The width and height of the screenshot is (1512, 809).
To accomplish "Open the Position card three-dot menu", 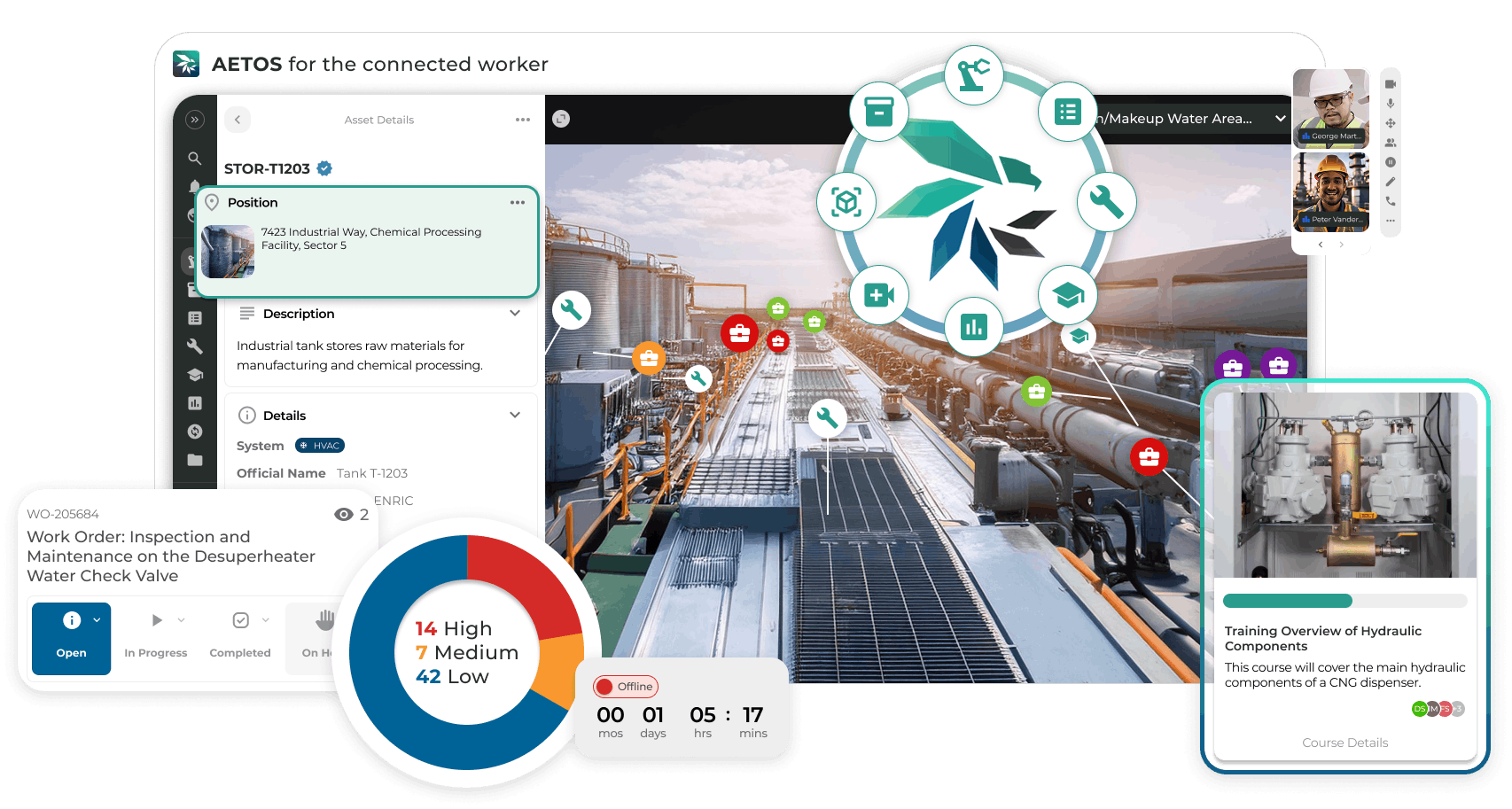I will tap(518, 203).
